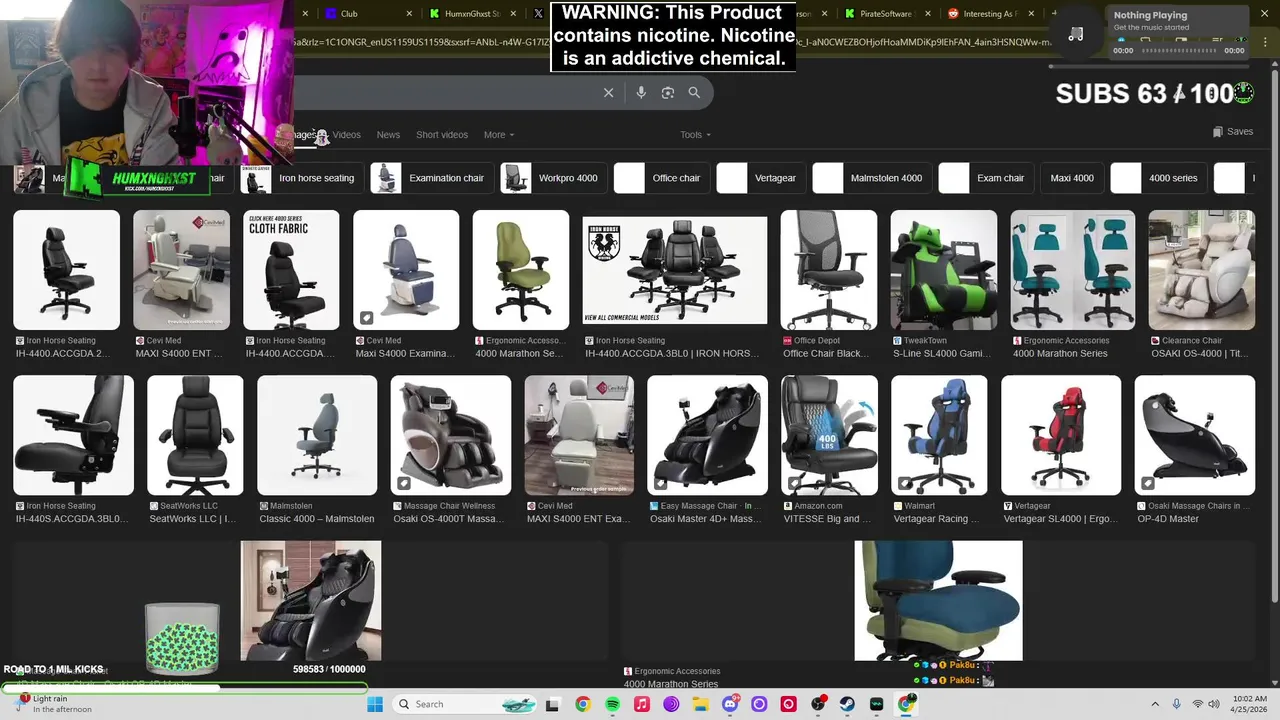Clear the Google search box
1280x720 pixels.
point(608,92)
